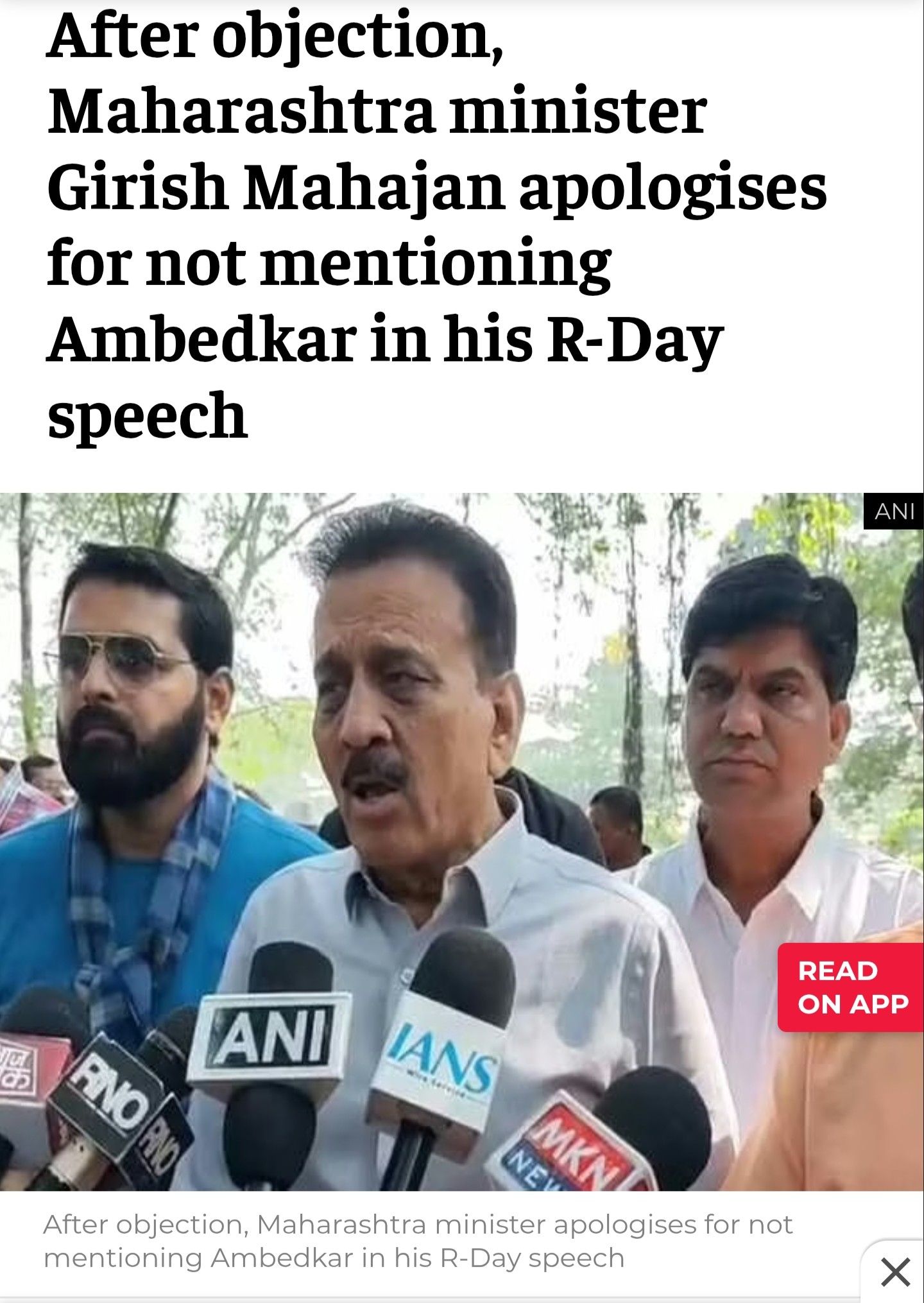This screenshot has width=924, height=1303.
Task: Tap the red READ ON APP button
Action: pos(851,988)
